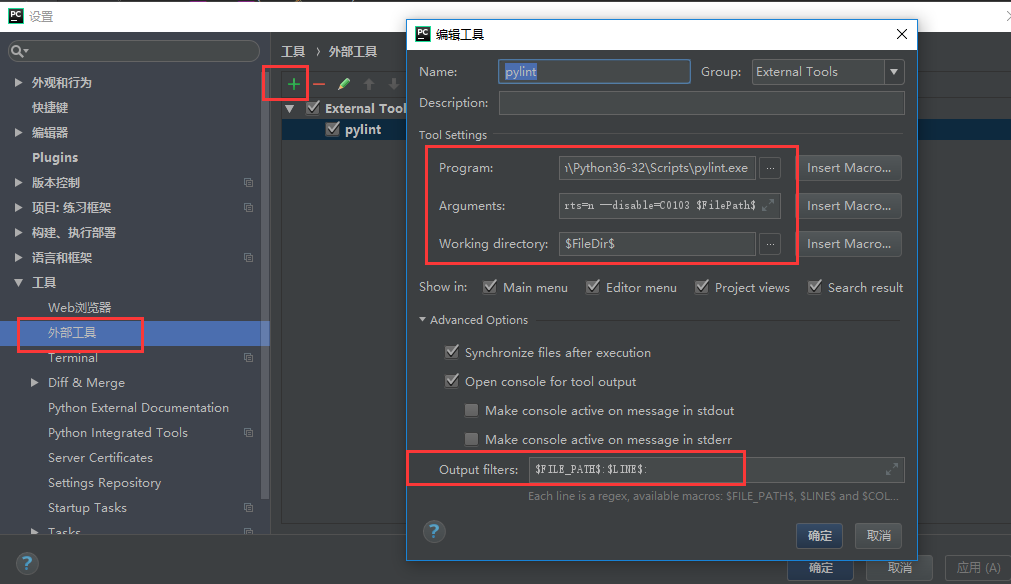
Task: Click the up arrow to move the tool up
Action: 369,84
